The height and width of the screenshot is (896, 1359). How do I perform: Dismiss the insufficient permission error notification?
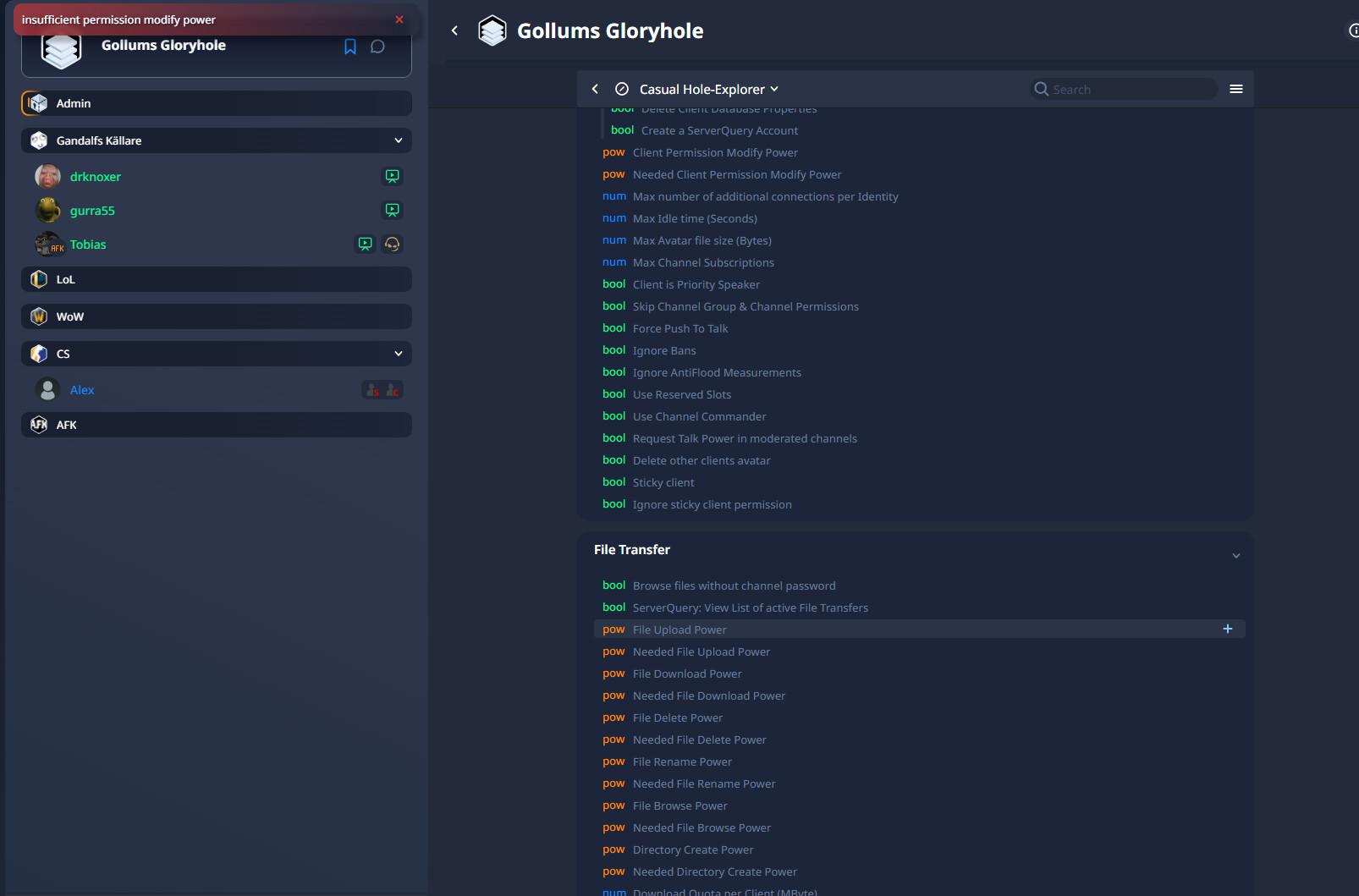399,19
